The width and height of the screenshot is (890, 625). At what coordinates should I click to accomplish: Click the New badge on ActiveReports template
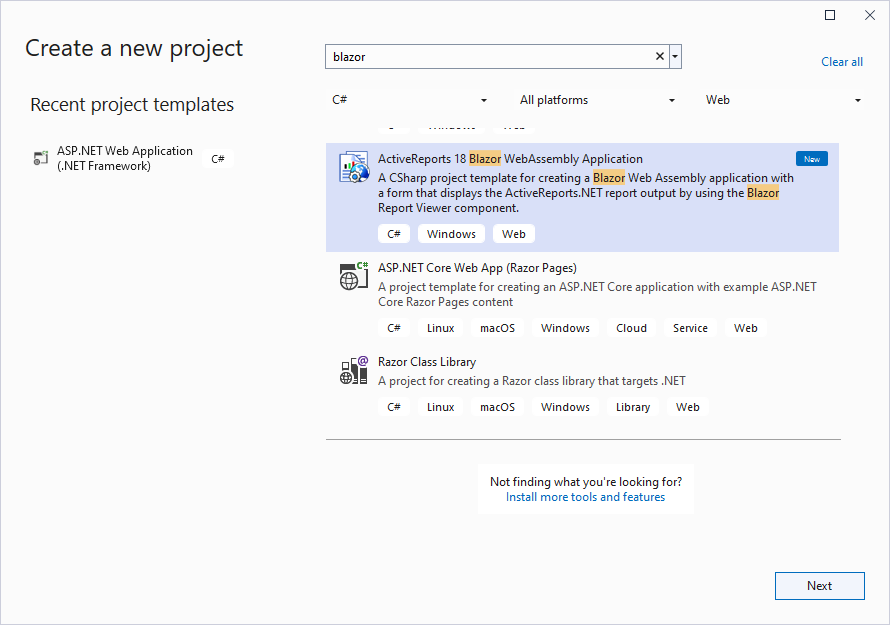pos(812,159)
